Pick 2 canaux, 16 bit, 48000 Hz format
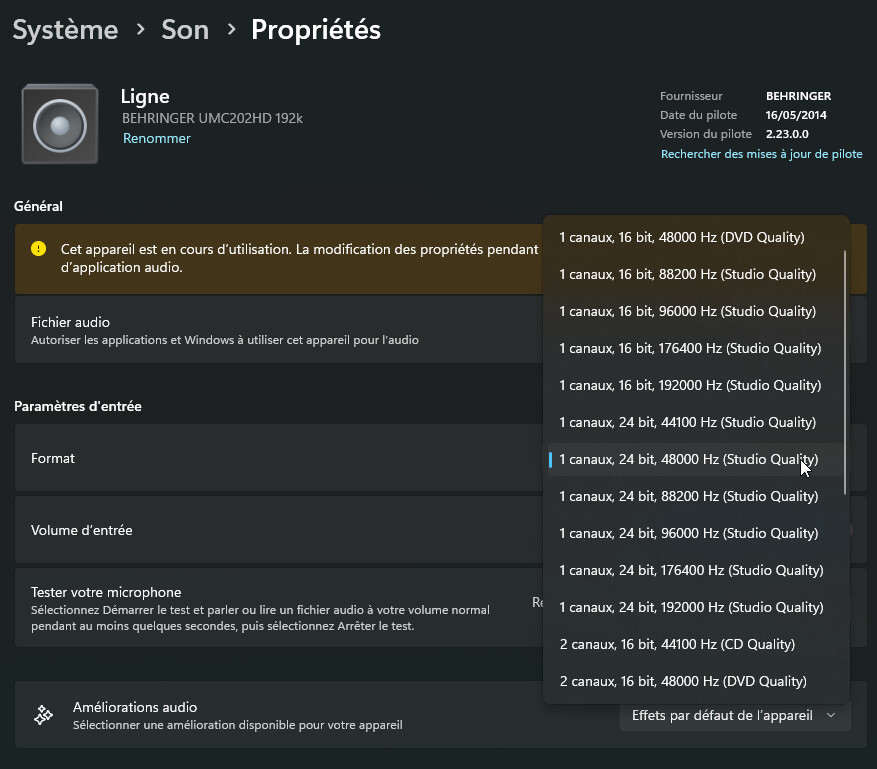877x769 pixels. tap(682, 681)
